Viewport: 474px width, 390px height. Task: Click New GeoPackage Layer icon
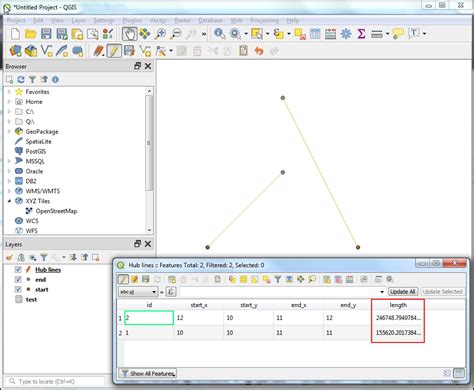31,51
